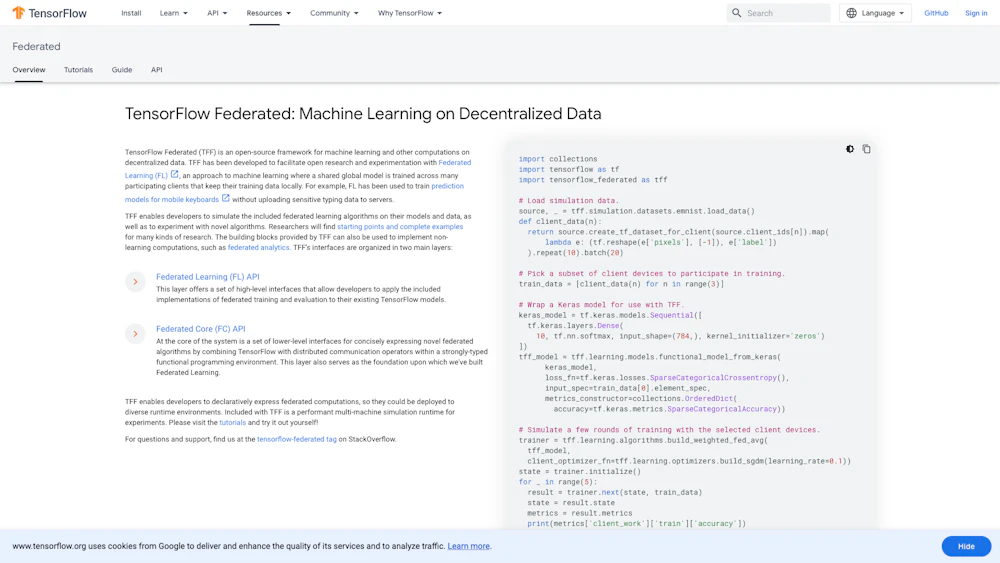Image resolution: width=1000 pixels, height=563 pixels.
Task: Click the Sign in link
Action: click(x=976, y=13)
